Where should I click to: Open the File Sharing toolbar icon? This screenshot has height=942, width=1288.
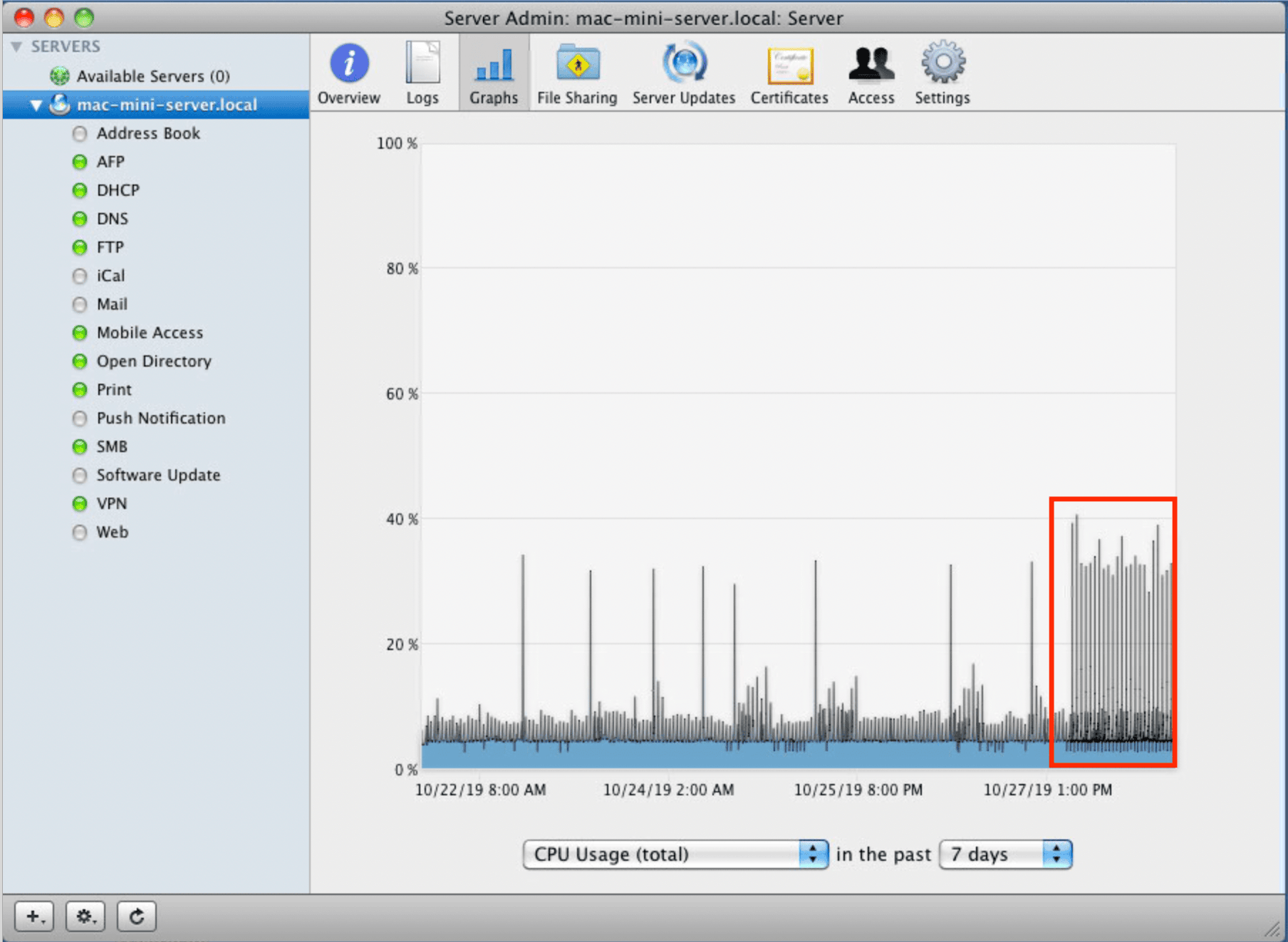[578, 63]
